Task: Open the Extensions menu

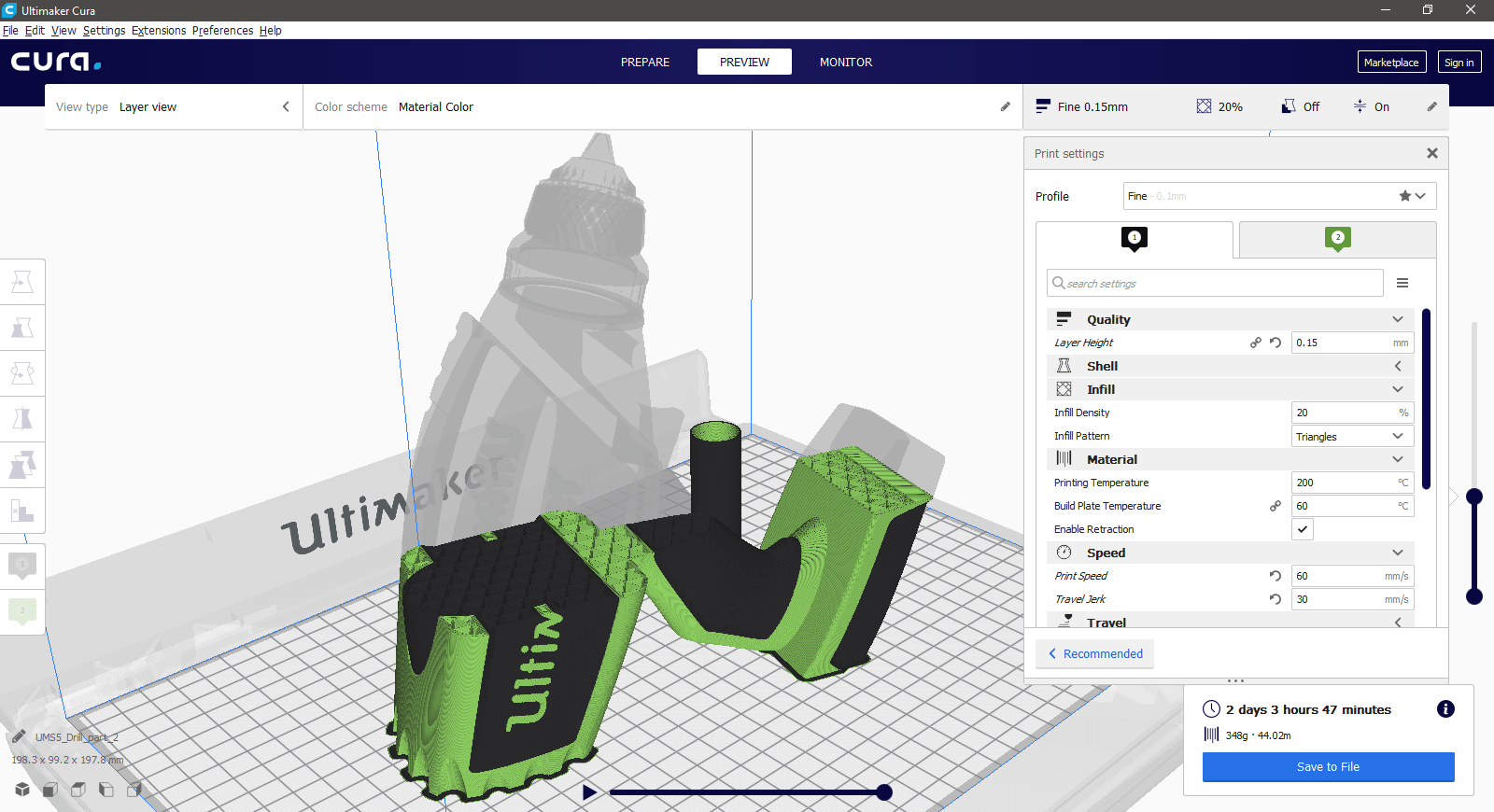Action: 159,30
